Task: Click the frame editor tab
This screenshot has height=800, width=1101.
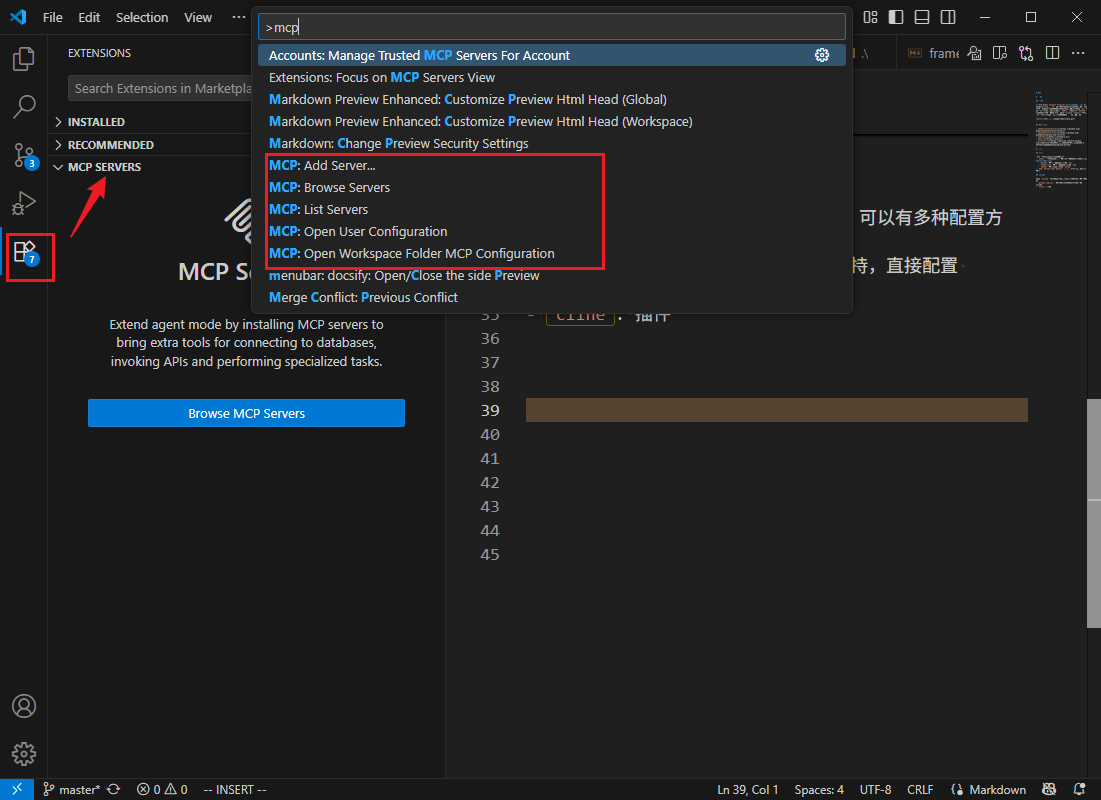Action: [933, 53]
